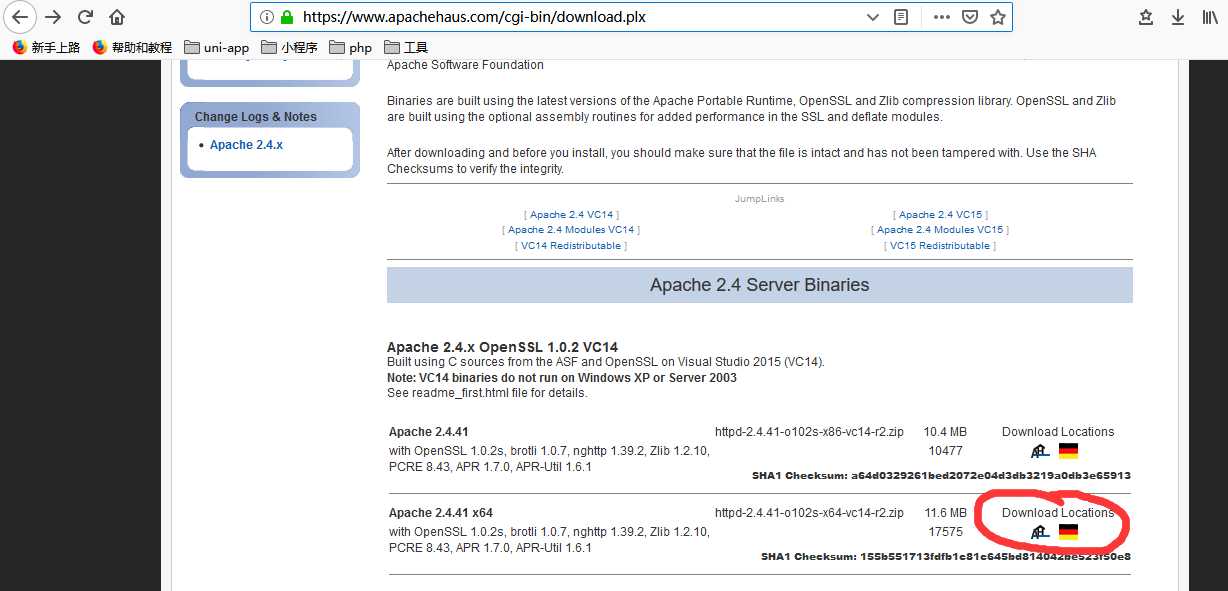The image size is (1228, 591).
Task: Click httpd-2.4.41-o102s-x86-vc14-r2.zip filename
Action: click(809, 432)
